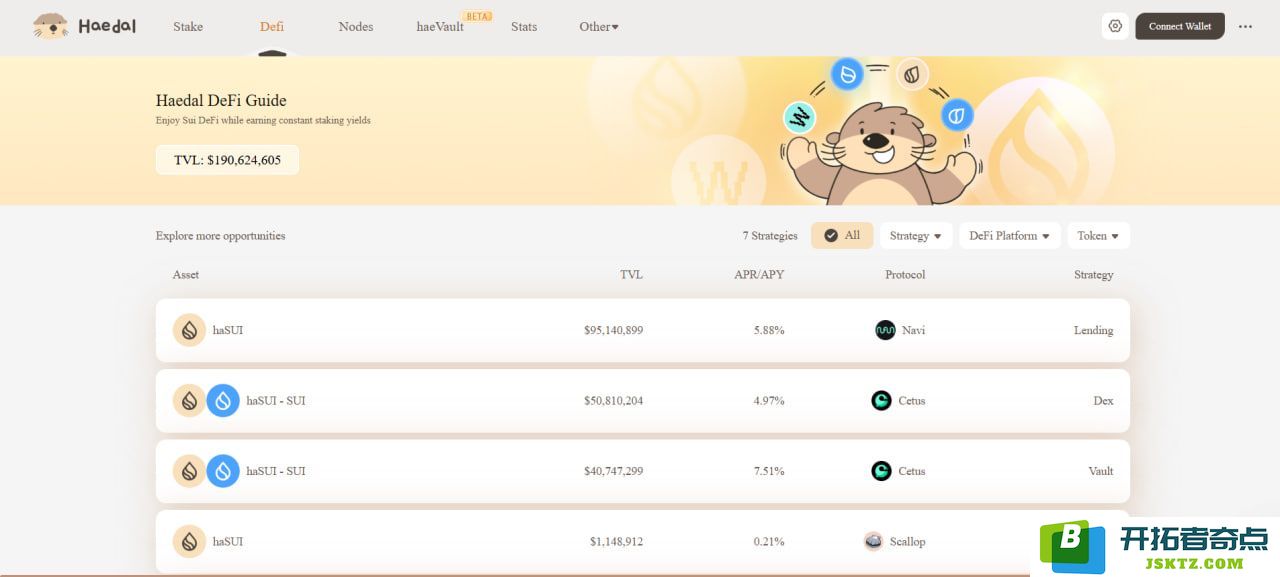Click the haSUI icon in the Scallop row
1280x577 pixels.
[189, 541]
